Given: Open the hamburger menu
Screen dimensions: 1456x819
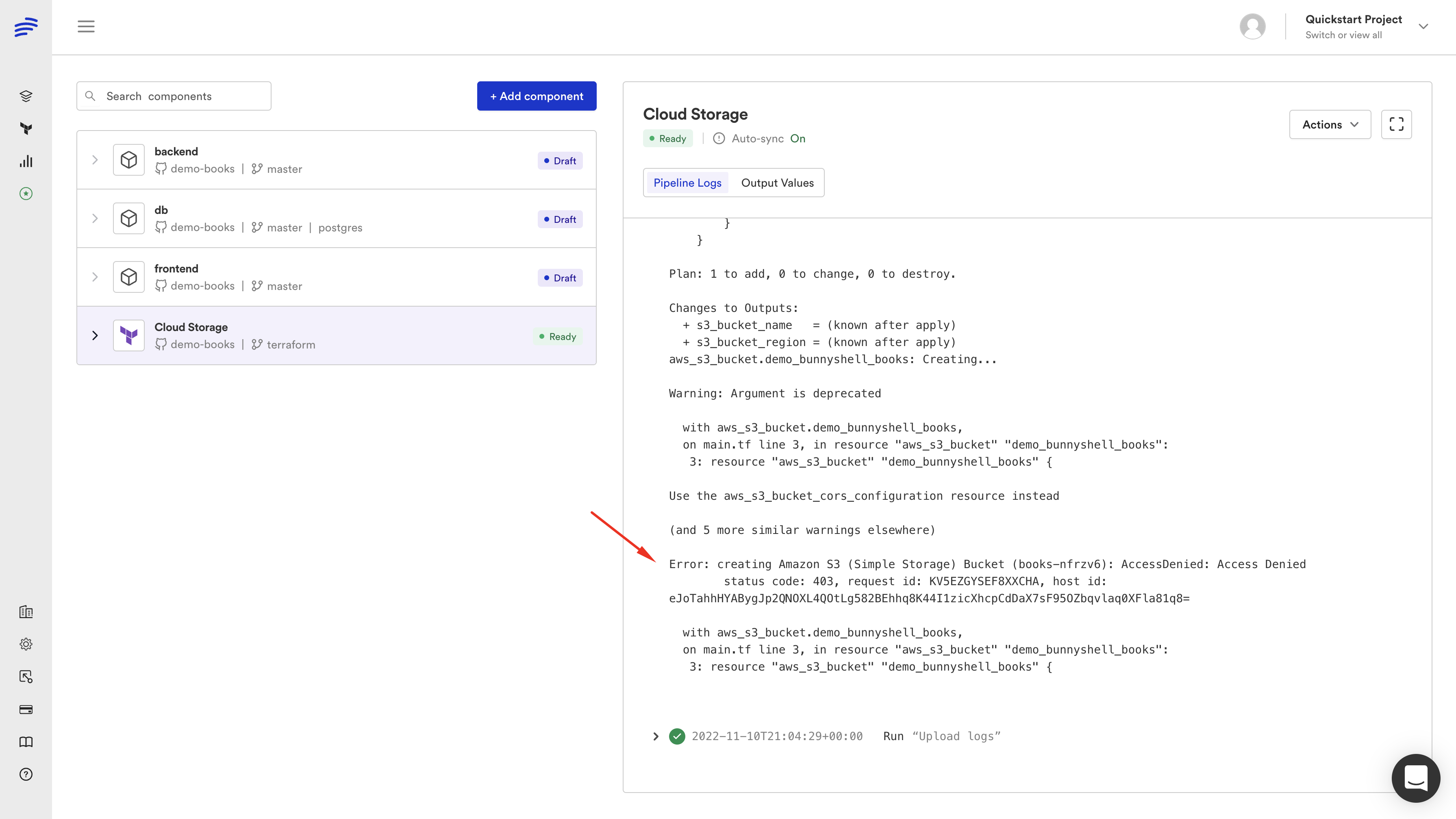Looking at the screenshot, I should (x=86, y=26).
